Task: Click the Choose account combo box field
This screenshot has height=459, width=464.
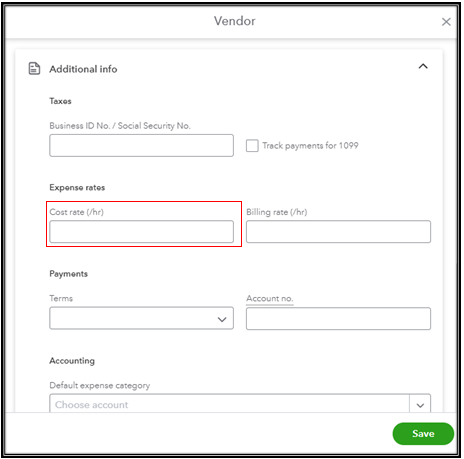Action: coord(229,404)
